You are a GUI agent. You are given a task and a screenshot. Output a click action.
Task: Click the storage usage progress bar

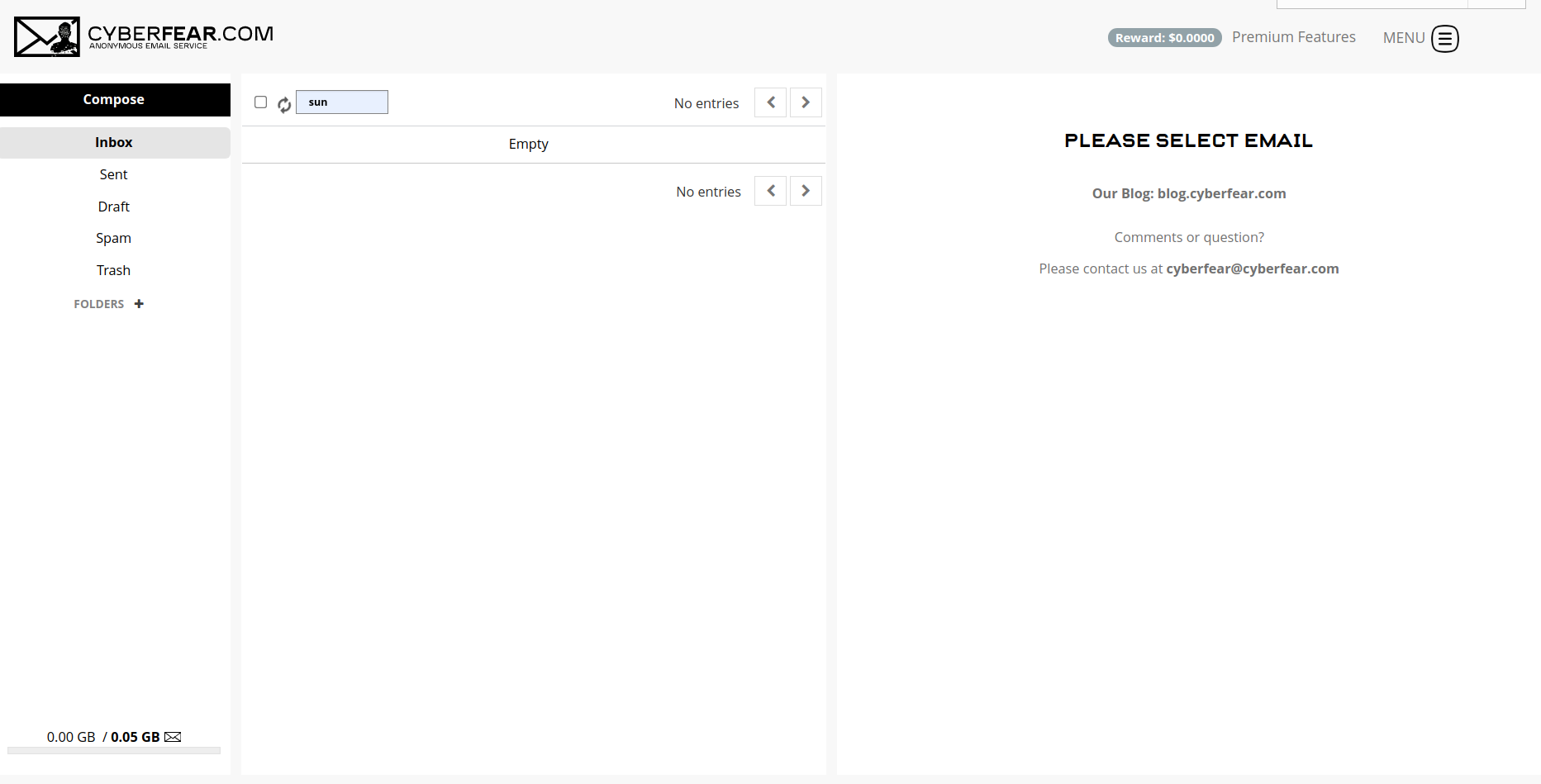[114, 750]
